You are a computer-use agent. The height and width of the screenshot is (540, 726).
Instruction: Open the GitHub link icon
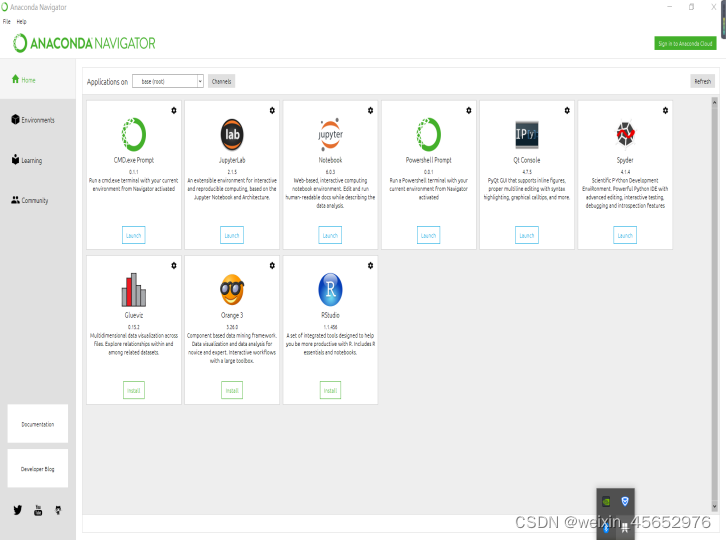coord(58,510)
